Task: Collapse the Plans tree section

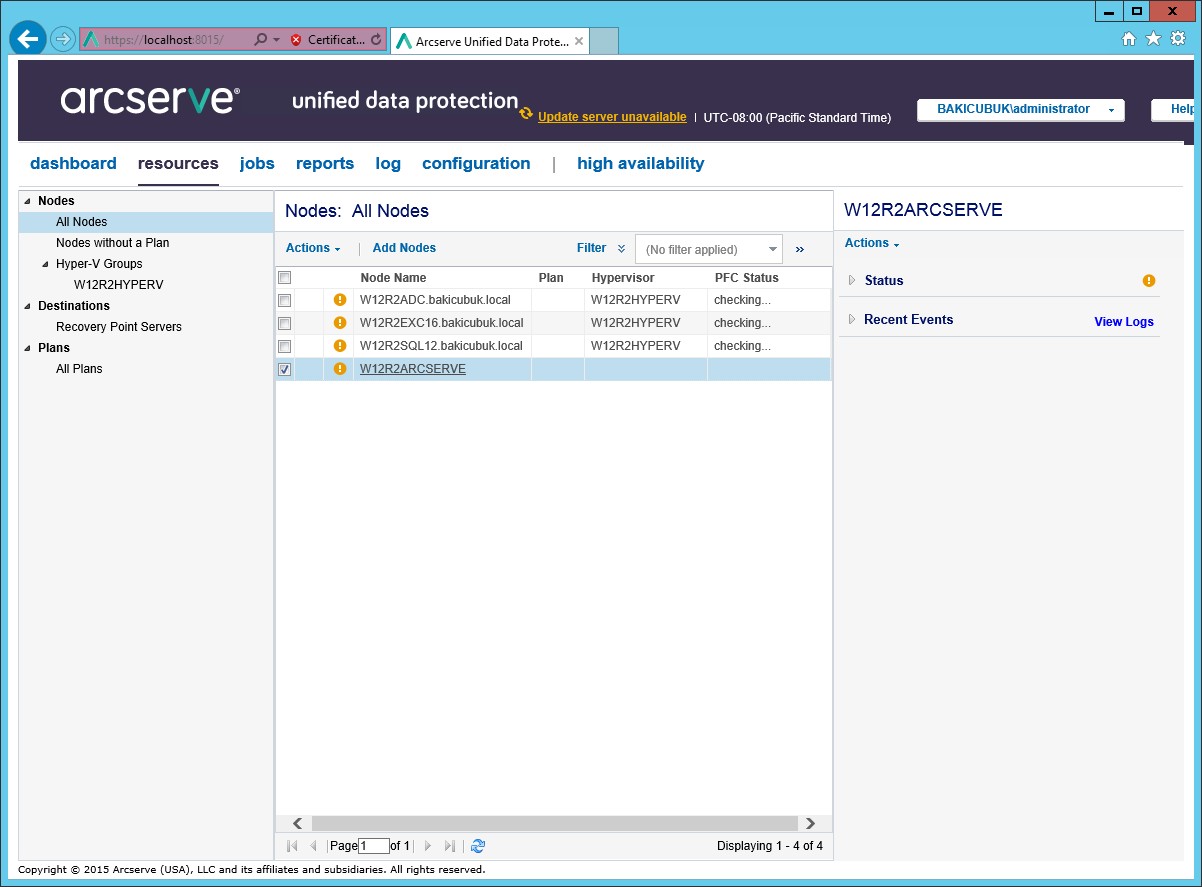Action: (27, 348)
